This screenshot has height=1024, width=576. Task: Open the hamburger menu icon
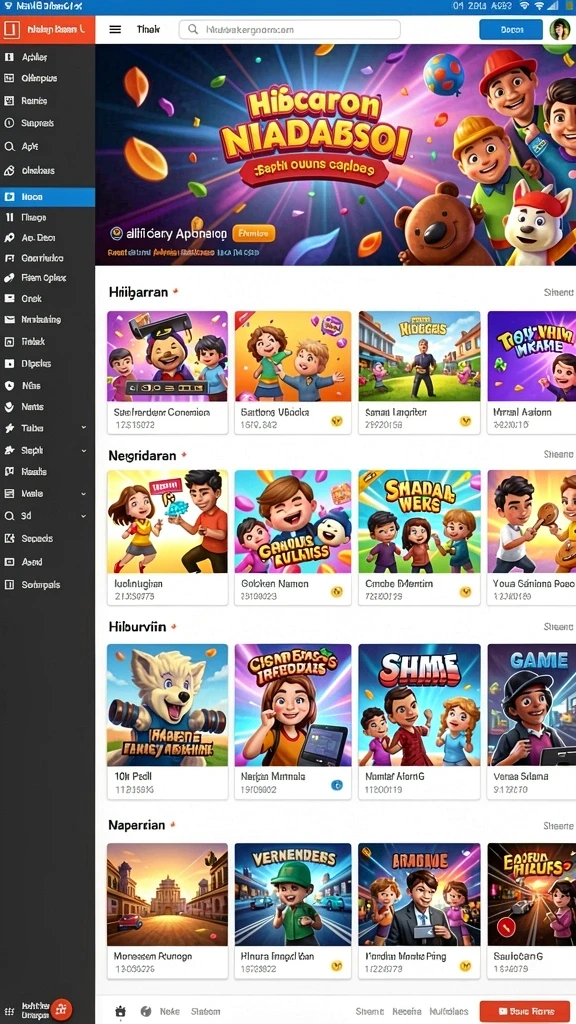point(115,29)
